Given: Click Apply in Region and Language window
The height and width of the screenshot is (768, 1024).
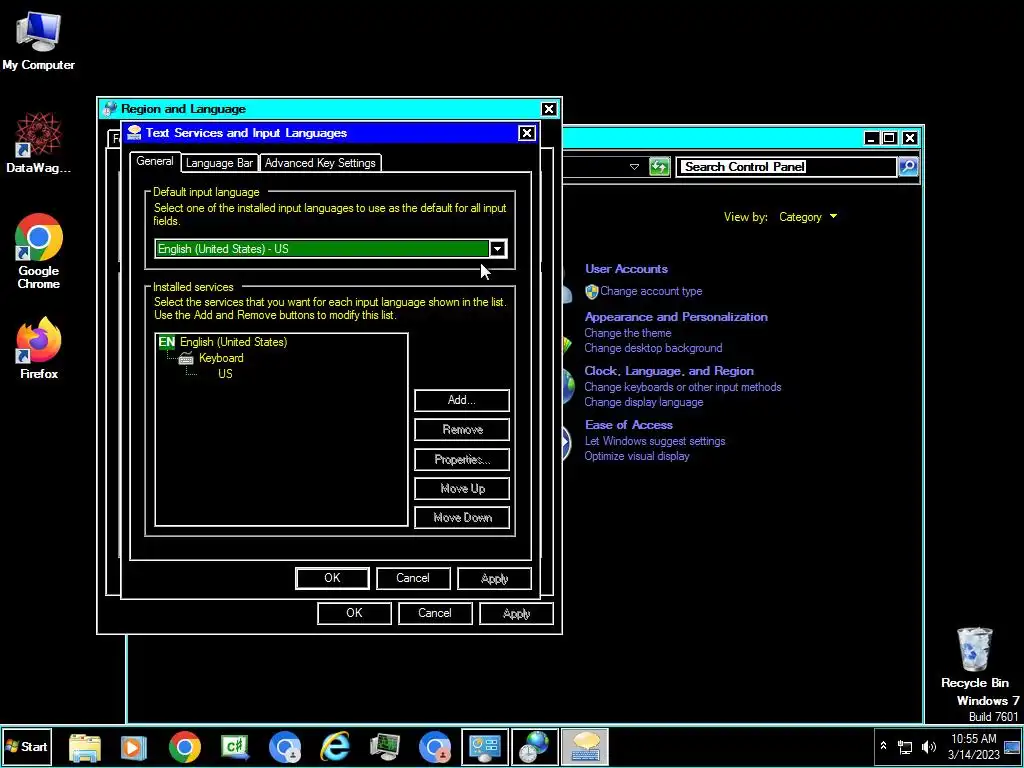Looking at the screenshot, I should [x=516, y=613].
